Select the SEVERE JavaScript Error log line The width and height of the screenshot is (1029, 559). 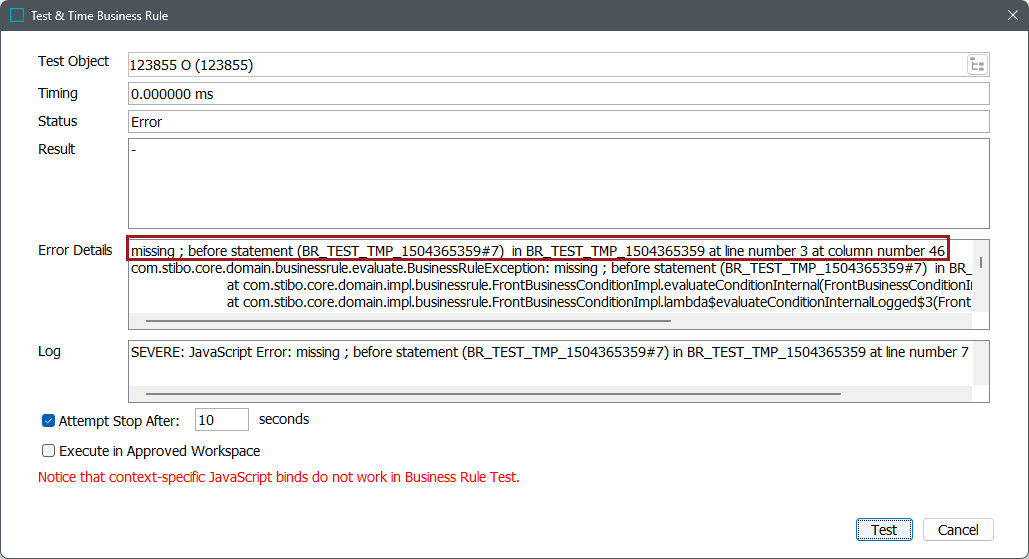[x=549, y=352]
